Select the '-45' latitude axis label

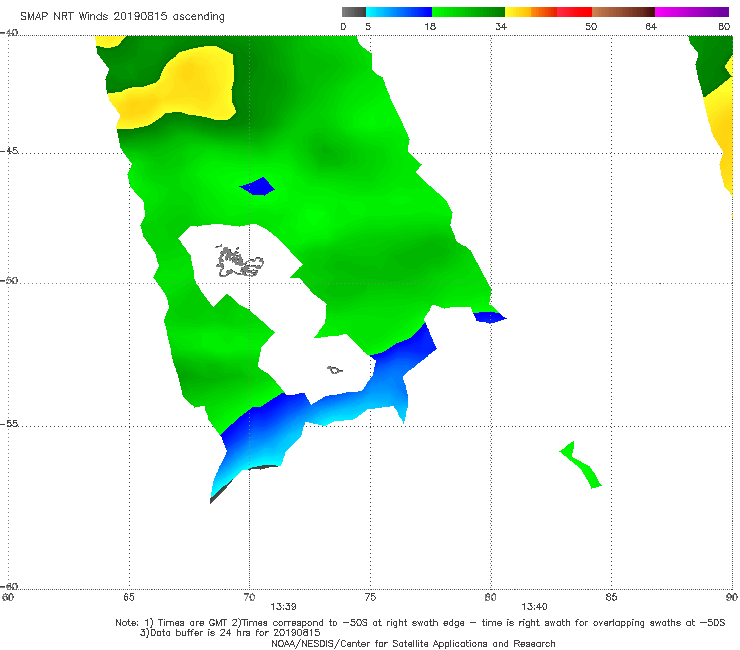[x=9, y=151]
